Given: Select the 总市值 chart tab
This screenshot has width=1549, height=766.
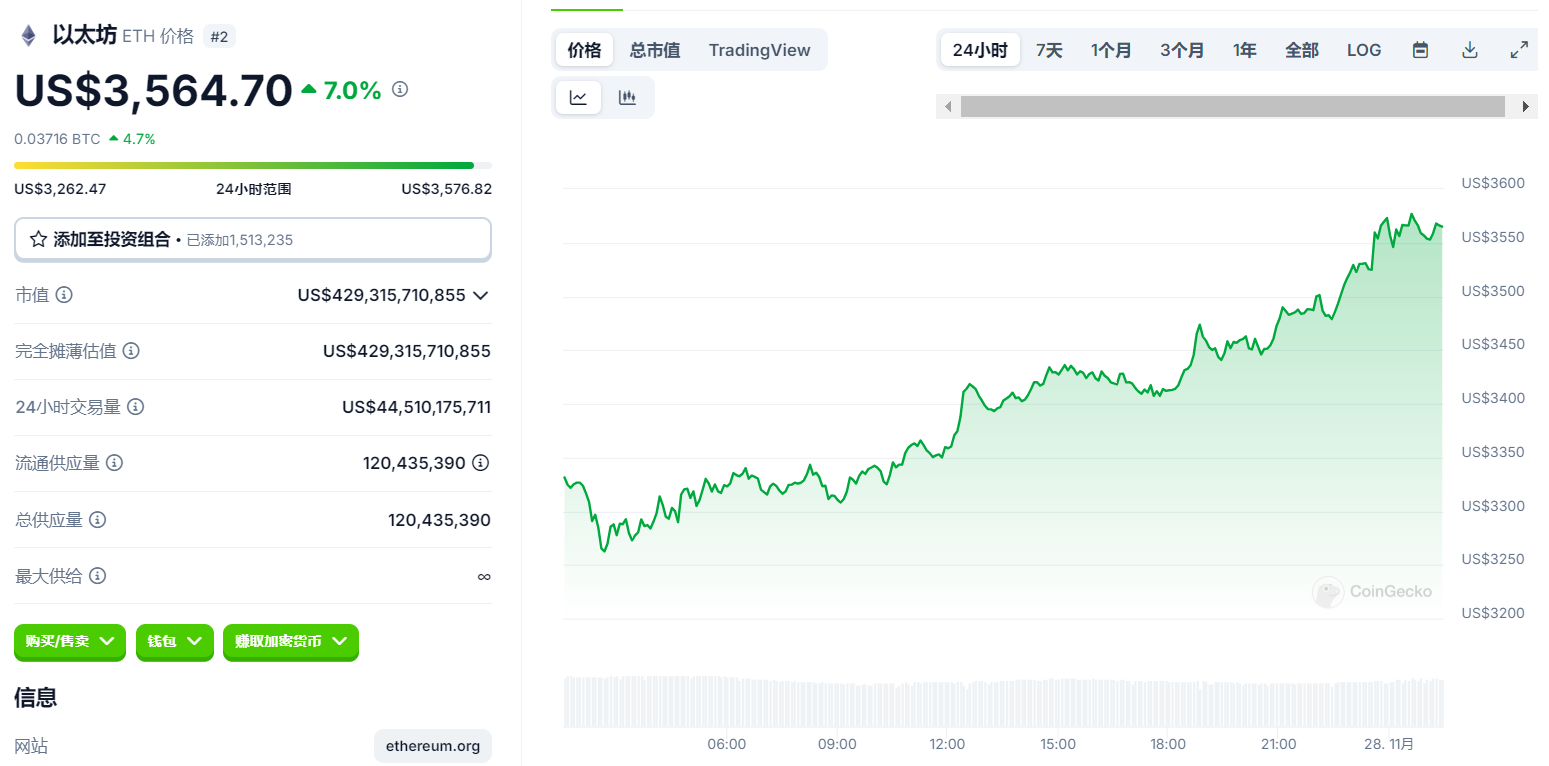Looking at the screenshot, I should (655, 50).
